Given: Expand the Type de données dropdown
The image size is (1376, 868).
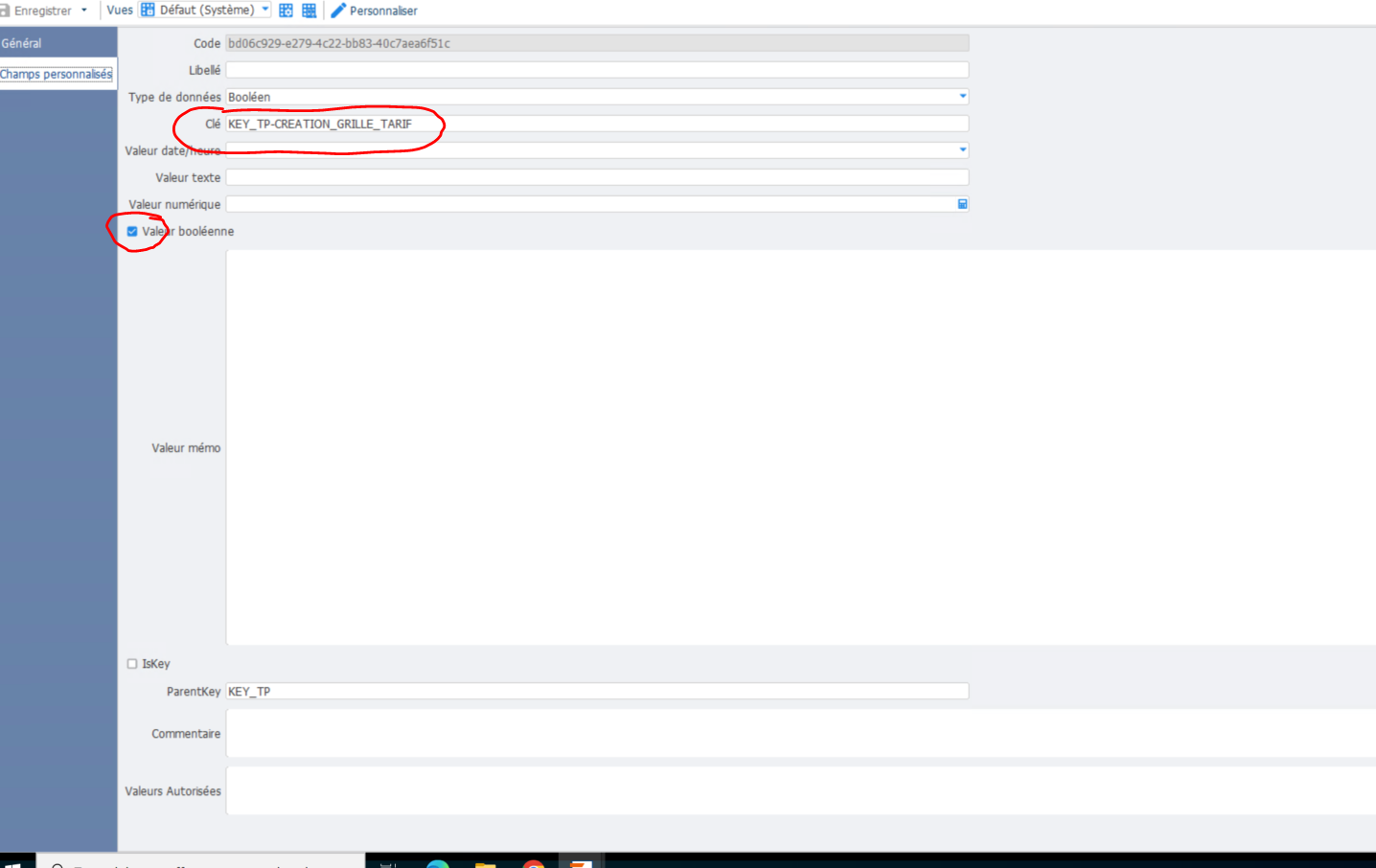Looking at the screenshot, I should point(962,97).
